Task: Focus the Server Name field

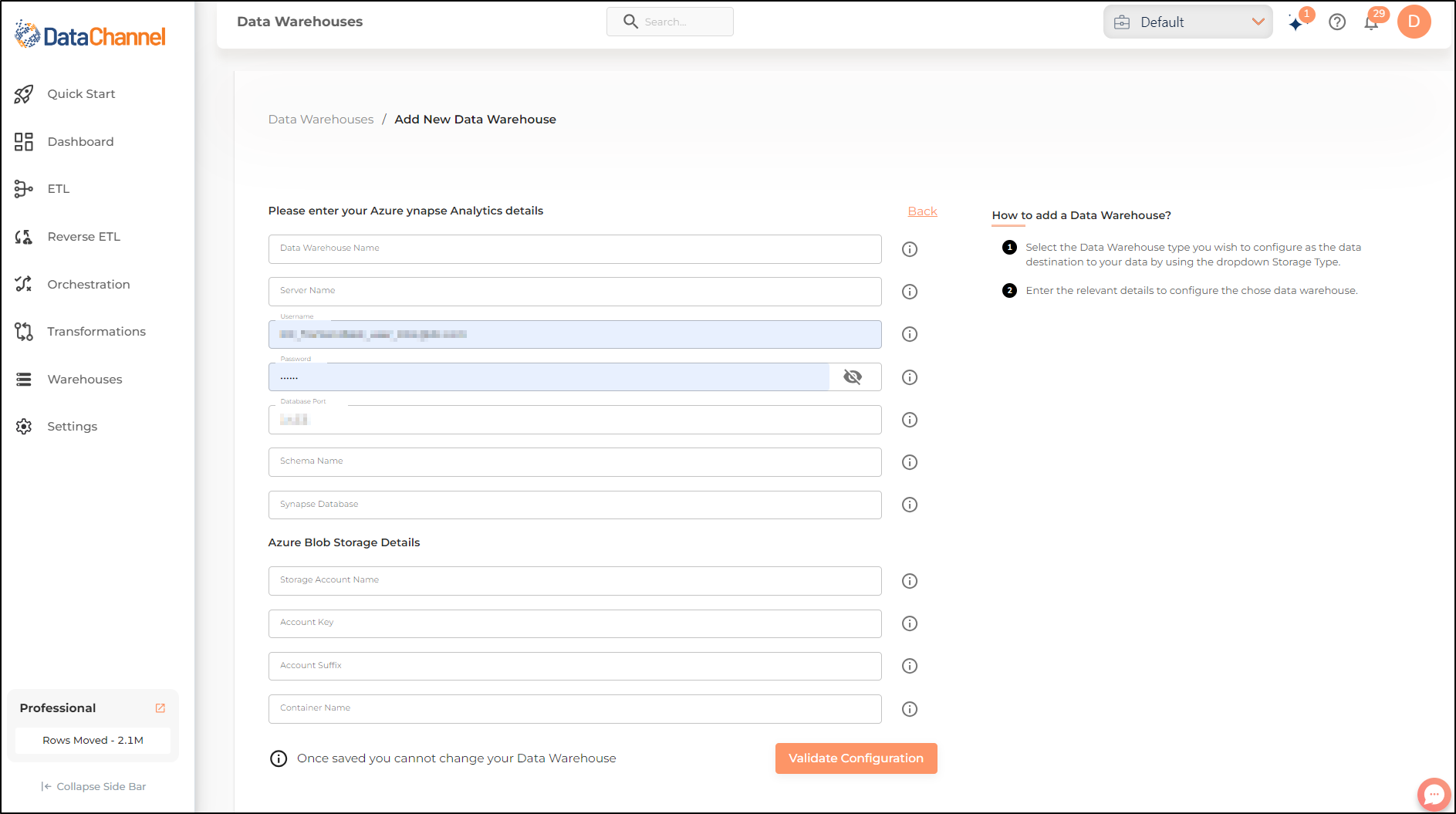Action: pos(575,292)
